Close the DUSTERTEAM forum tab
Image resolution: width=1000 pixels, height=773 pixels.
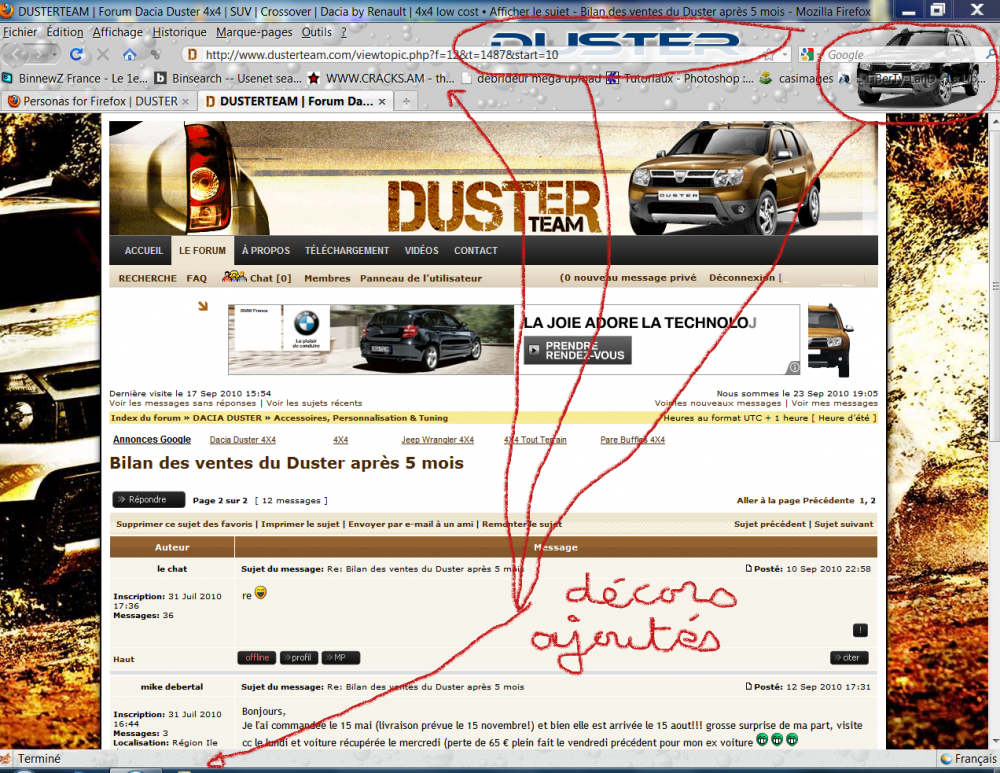tap(382, 101)
